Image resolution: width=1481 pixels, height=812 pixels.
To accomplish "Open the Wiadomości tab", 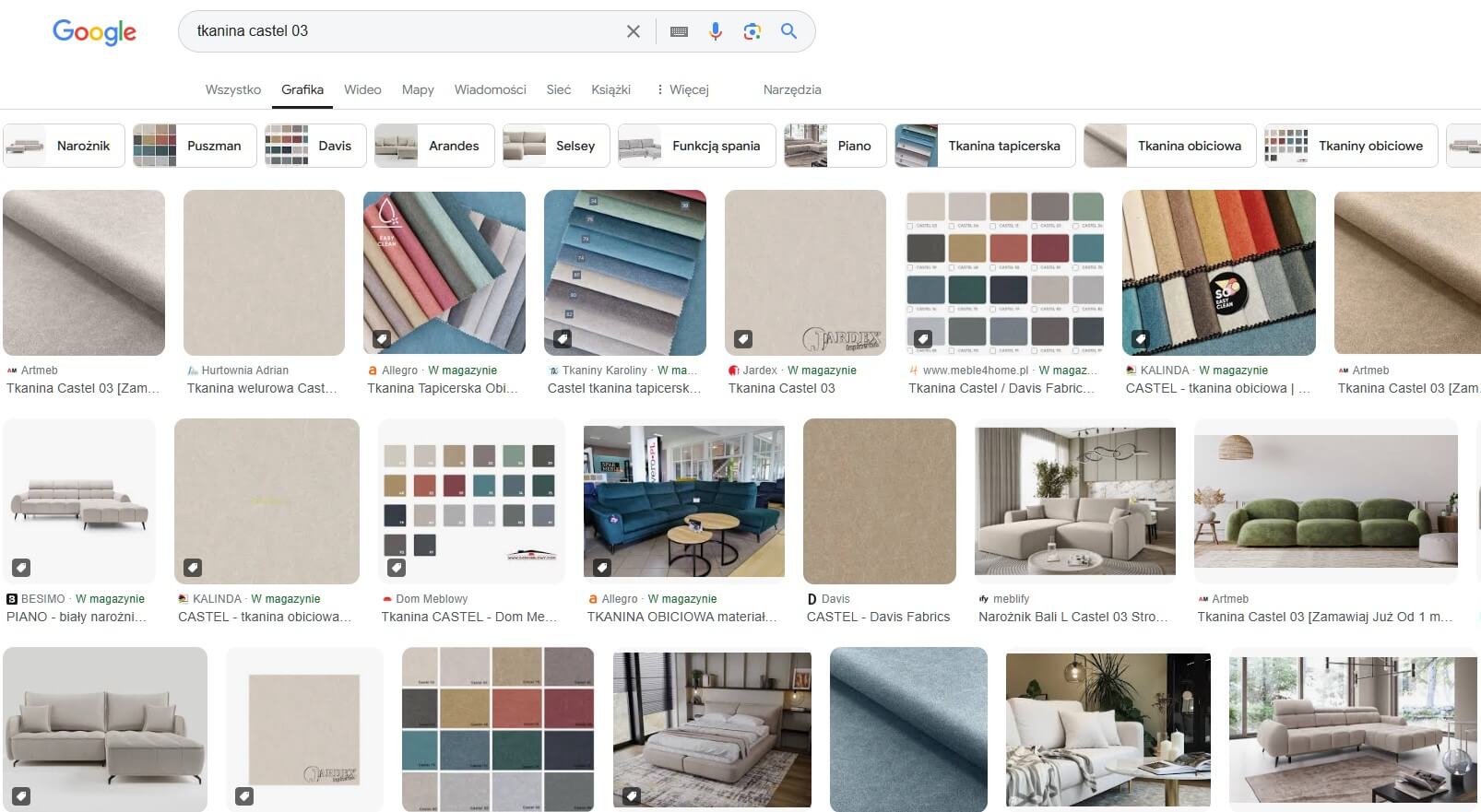I will coord(490,89).
